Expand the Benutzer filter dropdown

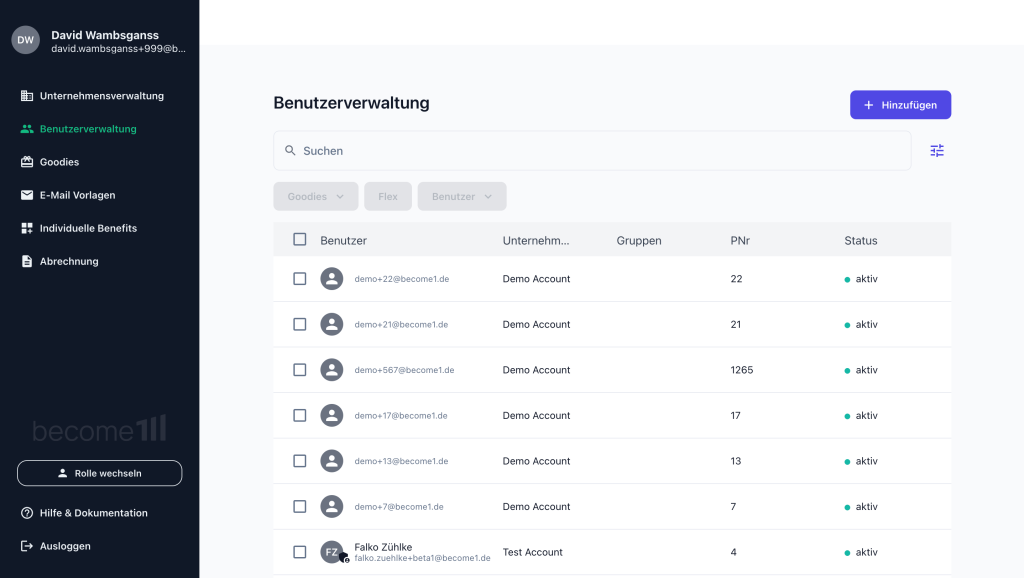pos(462,197)
